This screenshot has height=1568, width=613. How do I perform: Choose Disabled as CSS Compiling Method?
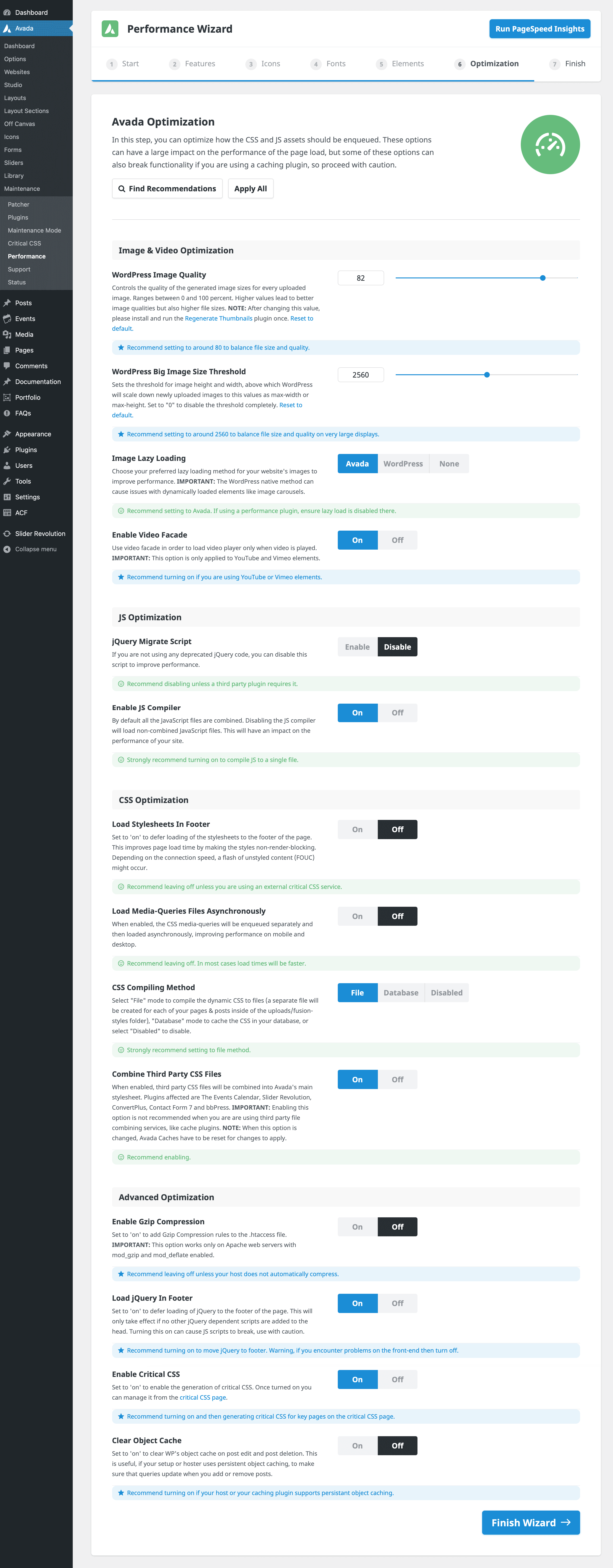click(447, 993)
